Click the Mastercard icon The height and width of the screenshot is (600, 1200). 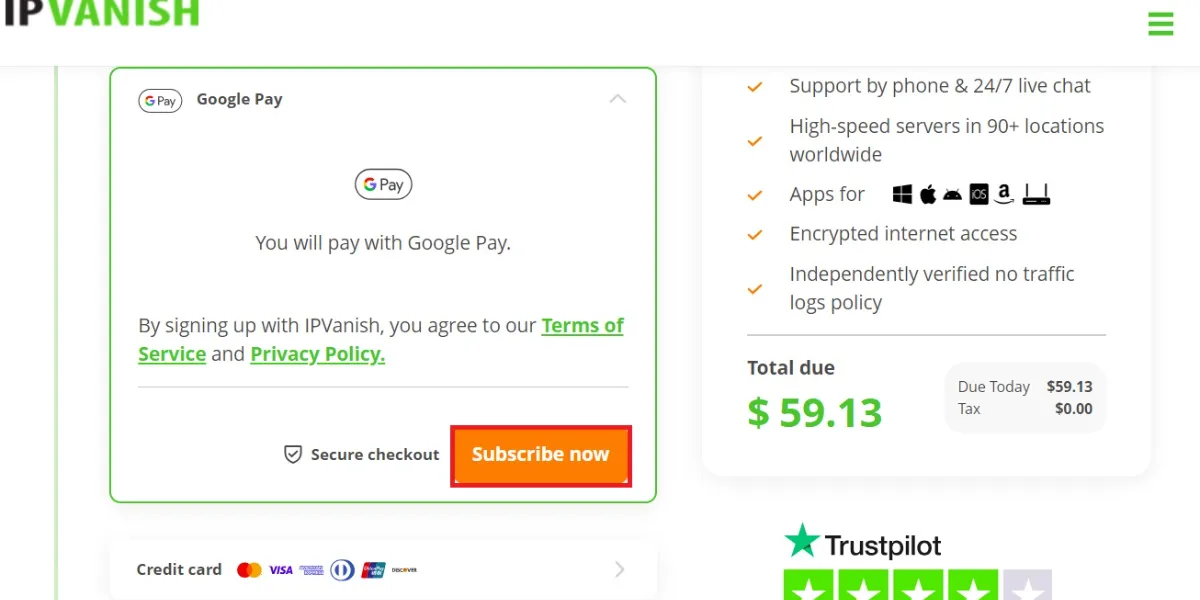click(x=249, y=570)
